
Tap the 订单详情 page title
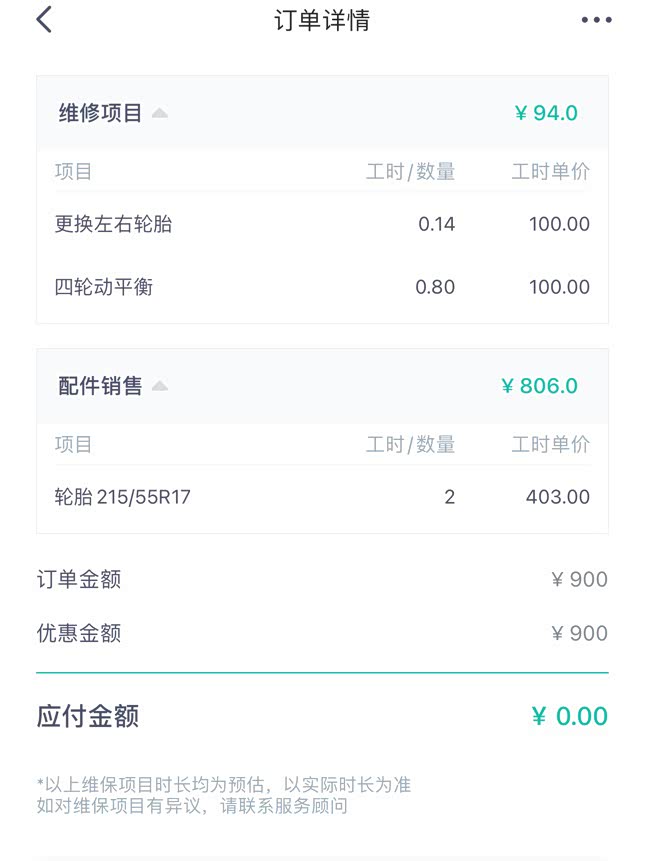click(322, 20)
